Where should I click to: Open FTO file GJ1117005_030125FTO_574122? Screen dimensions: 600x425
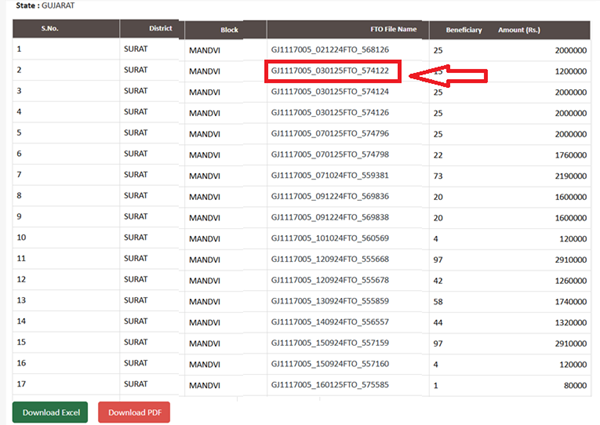pyautogui.click(x=330, y=71)
